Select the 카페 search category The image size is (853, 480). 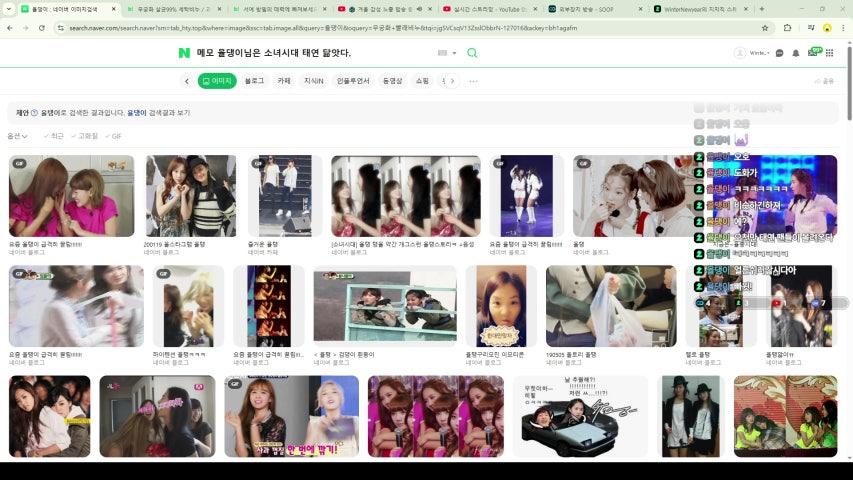pyautogui.click(x=284, y=81)
